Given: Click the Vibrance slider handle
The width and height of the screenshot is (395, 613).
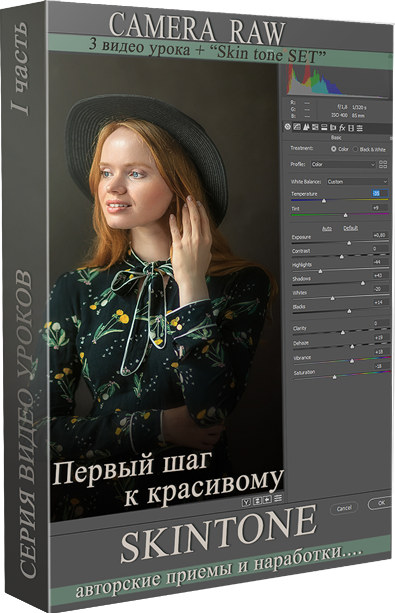Looking at the screenshot, I should tap(352, 361).
